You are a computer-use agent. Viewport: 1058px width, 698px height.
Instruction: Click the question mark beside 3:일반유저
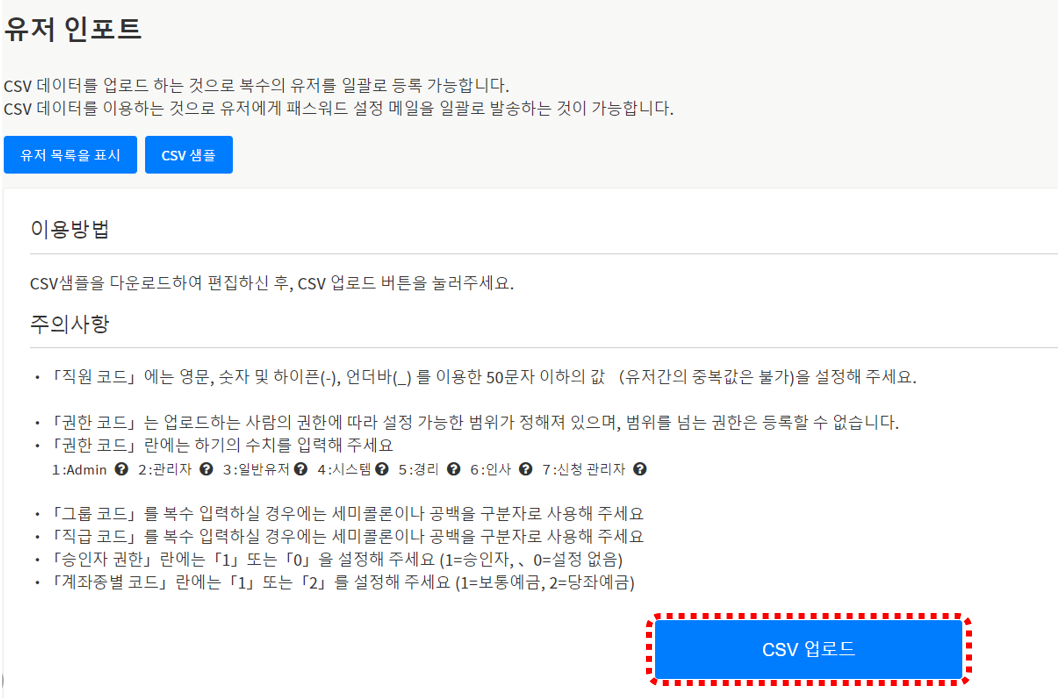(x=300, y=469)
